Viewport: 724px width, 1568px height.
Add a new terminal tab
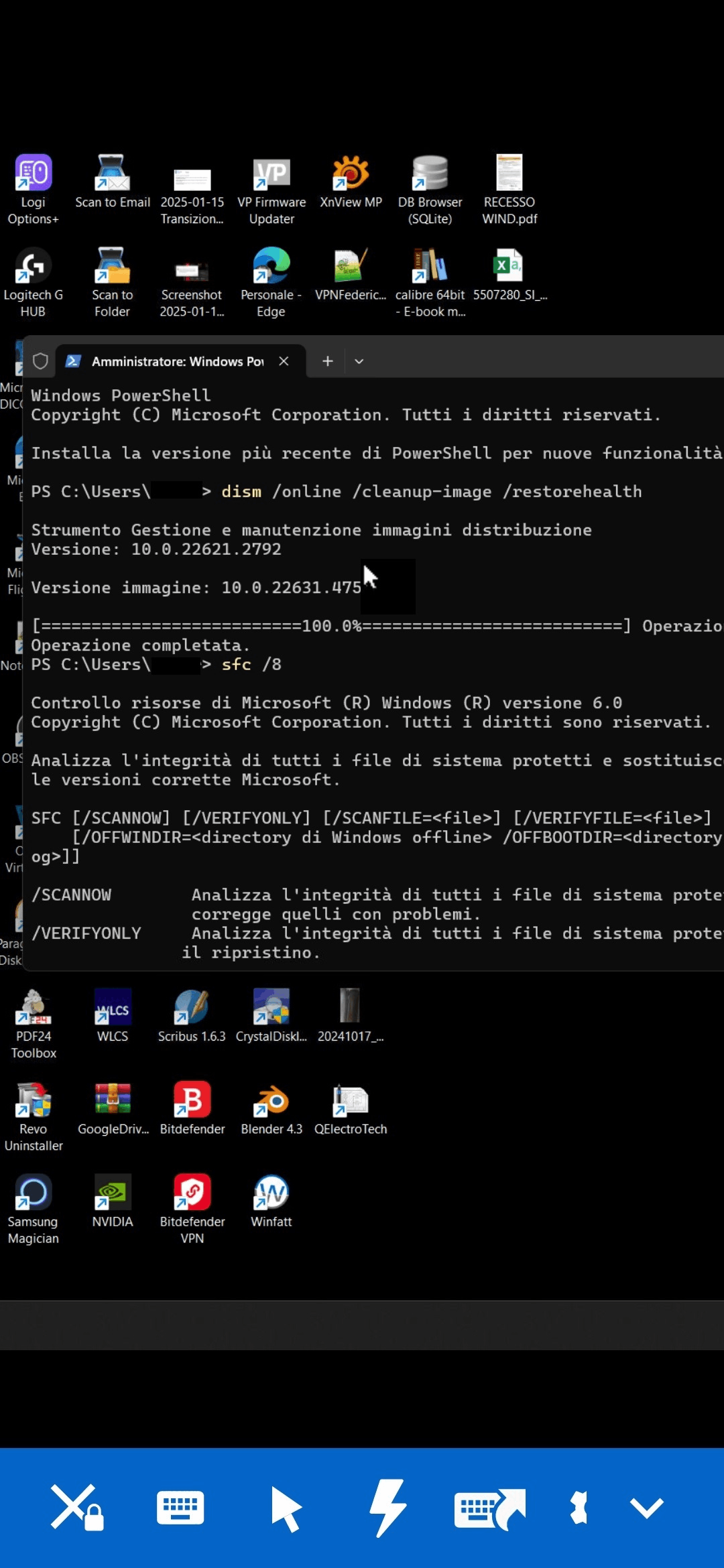tap(327, 361)
